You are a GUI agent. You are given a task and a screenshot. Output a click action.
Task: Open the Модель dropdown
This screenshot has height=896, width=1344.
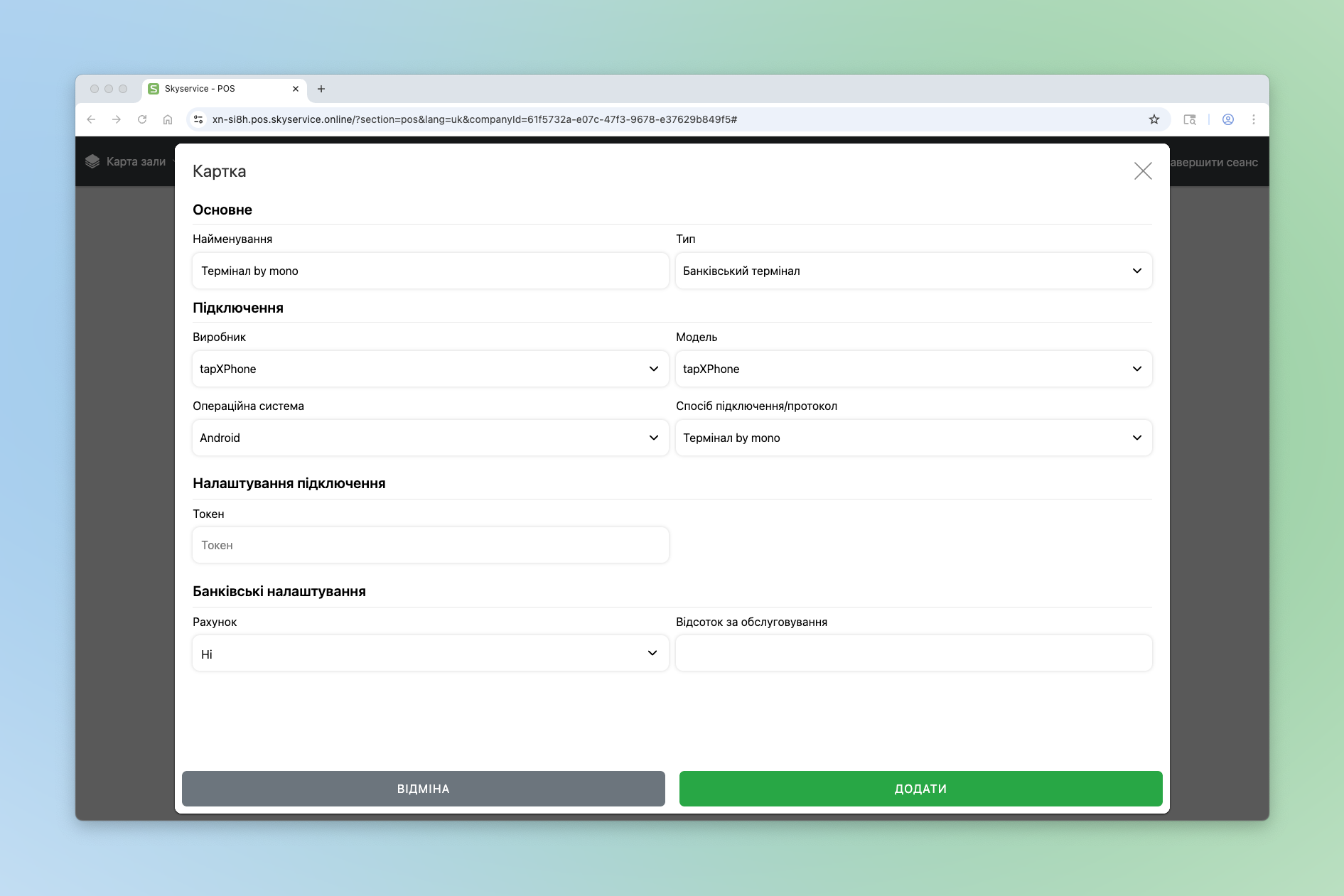pyautogui.click(x=913, y=369)
